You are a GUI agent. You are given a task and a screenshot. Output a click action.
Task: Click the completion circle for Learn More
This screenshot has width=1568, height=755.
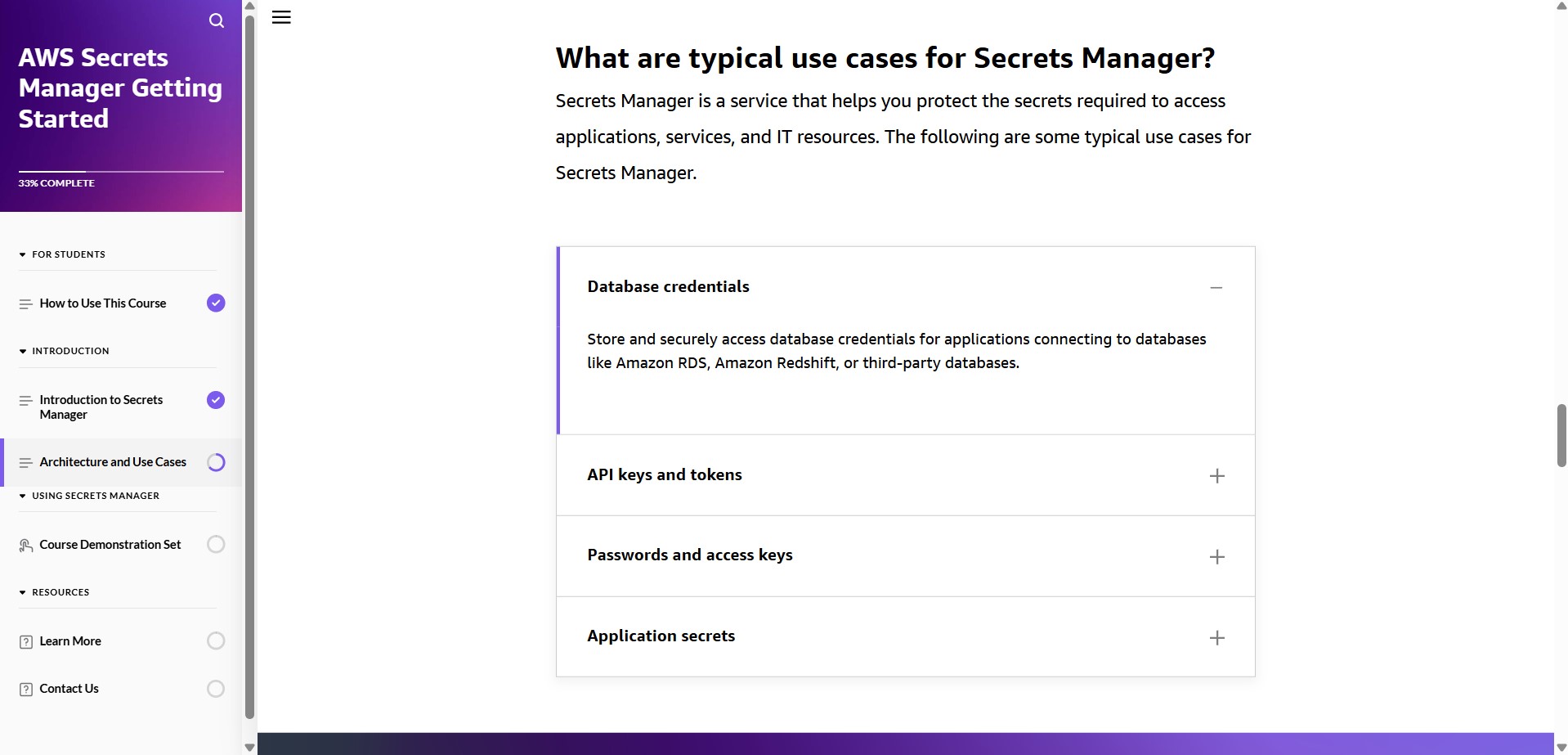pos(216,640)
